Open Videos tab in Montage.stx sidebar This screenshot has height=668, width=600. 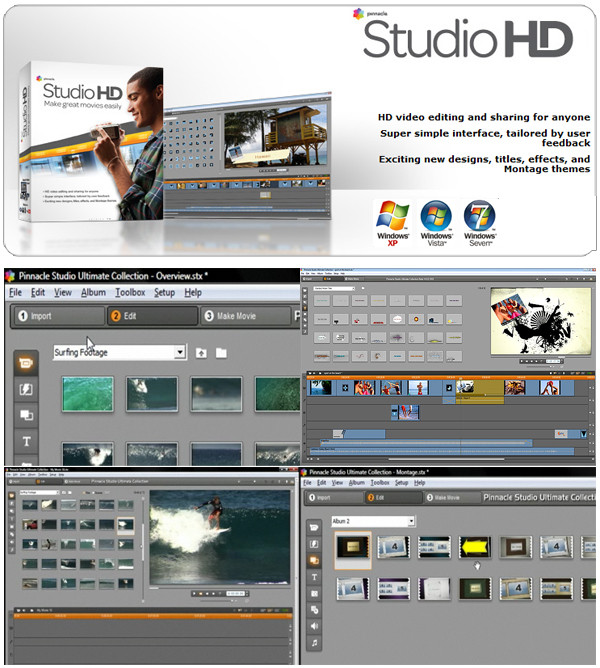pos(314,527)
